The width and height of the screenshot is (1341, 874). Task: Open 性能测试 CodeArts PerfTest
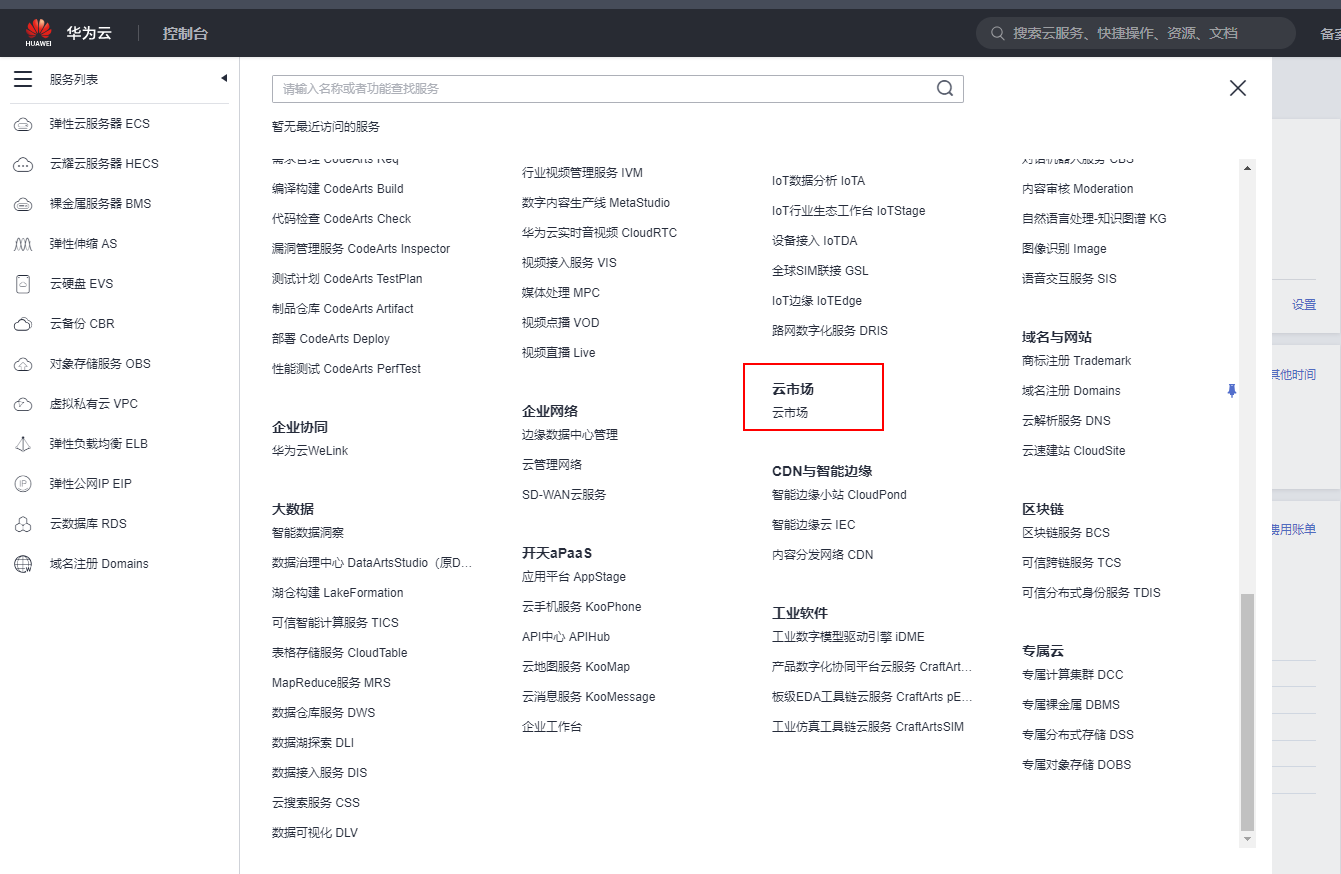coord(346,369)
